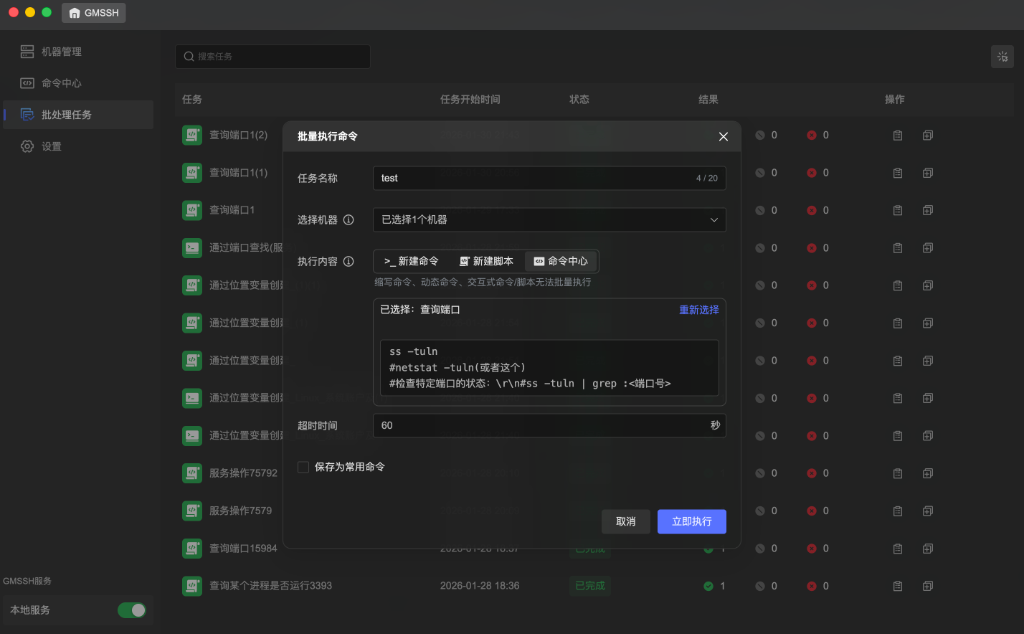This screenshot has height=634, width=1024.
Task: Click the task icon of 服务操作7579
Action: click(192, 511)
